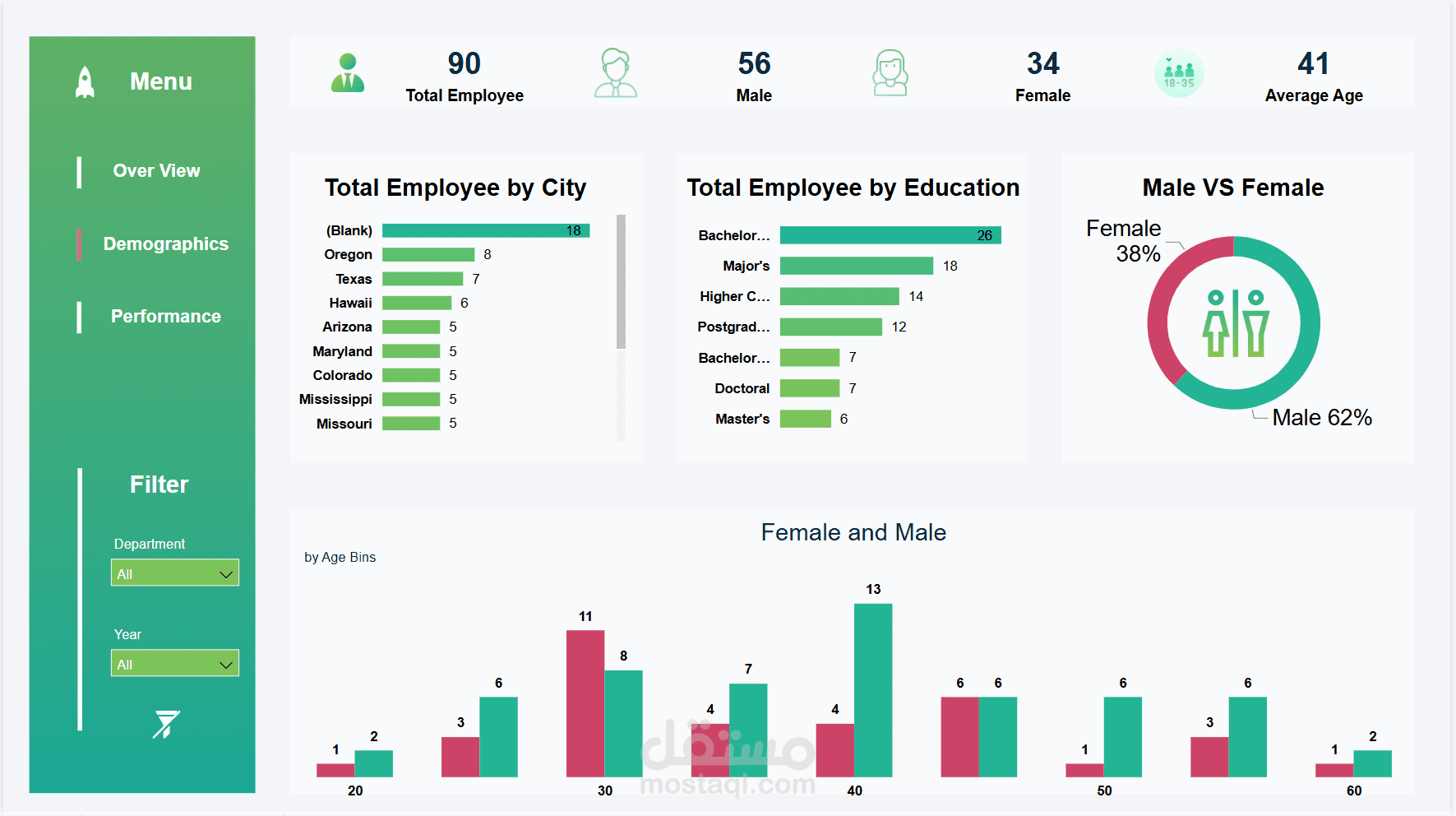The width and height of the screenshot is (1456, 816).
Task: Expand the Department filter dropdown
Action: (175, 573)
